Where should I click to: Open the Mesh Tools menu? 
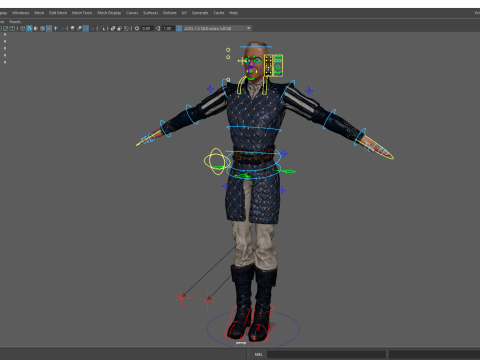click(82, 13)
